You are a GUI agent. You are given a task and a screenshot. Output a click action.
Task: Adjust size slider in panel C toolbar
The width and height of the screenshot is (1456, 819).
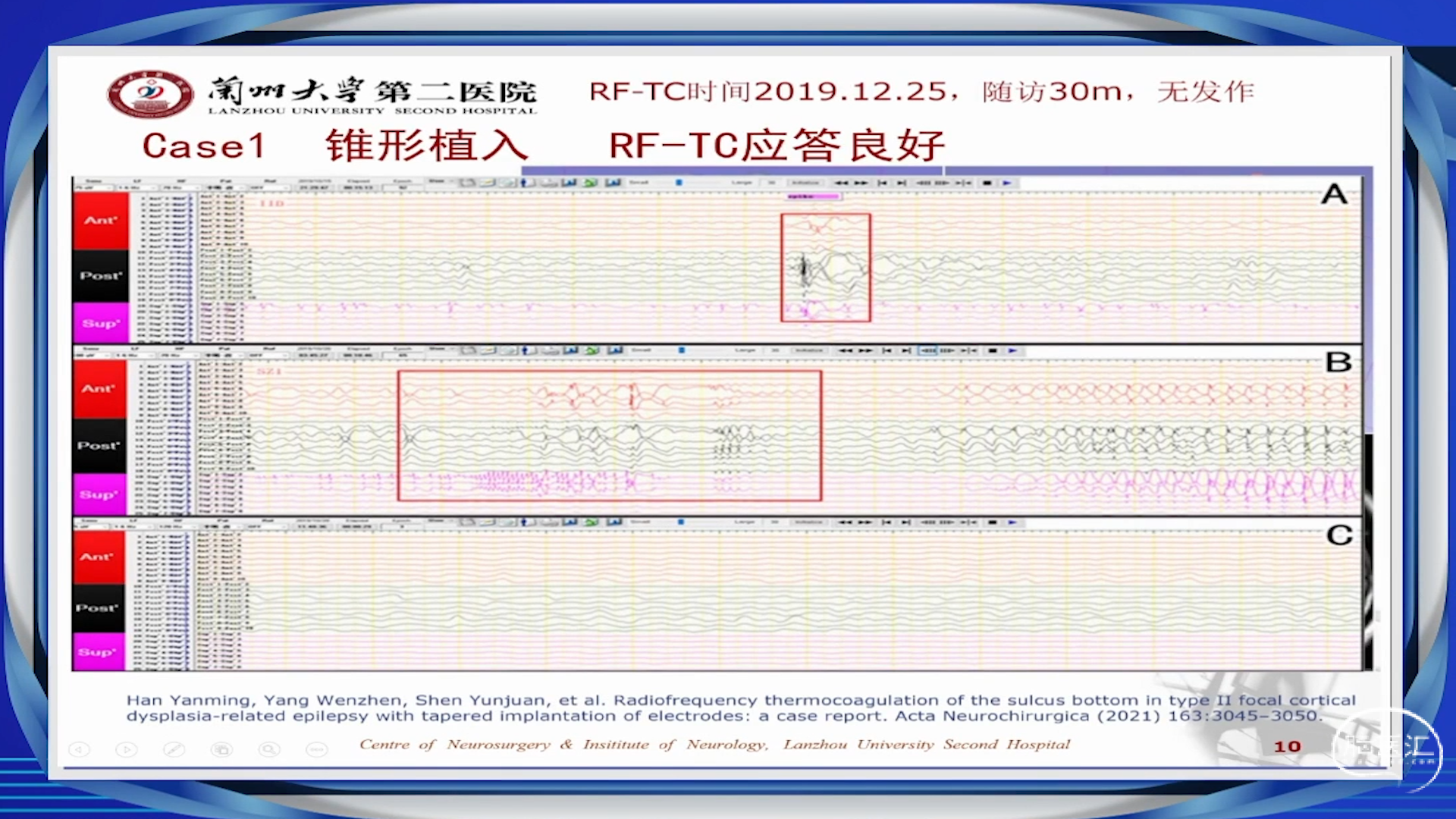[x=681, y=522]
